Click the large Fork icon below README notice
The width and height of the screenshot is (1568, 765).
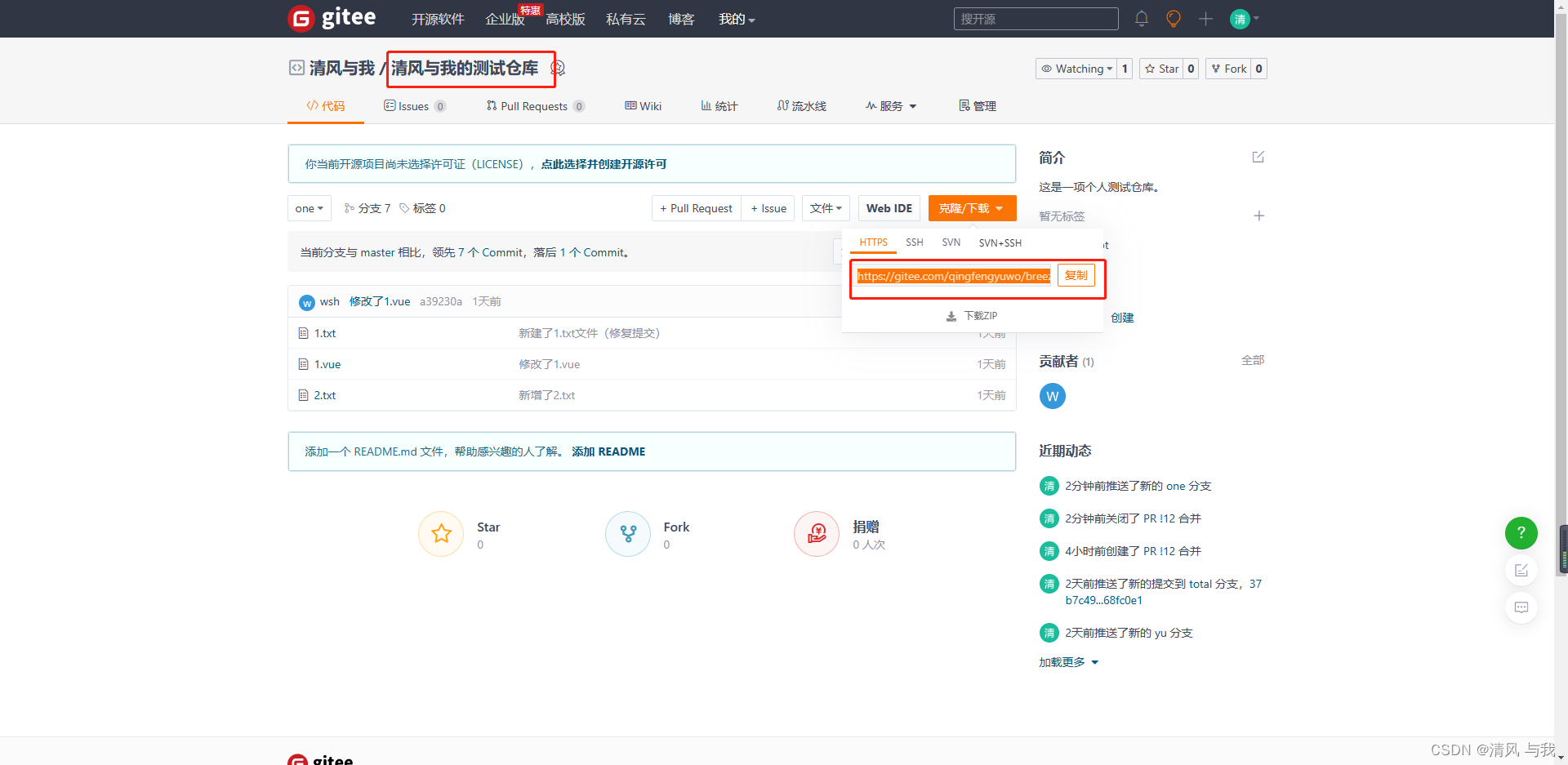click(628, 534)
